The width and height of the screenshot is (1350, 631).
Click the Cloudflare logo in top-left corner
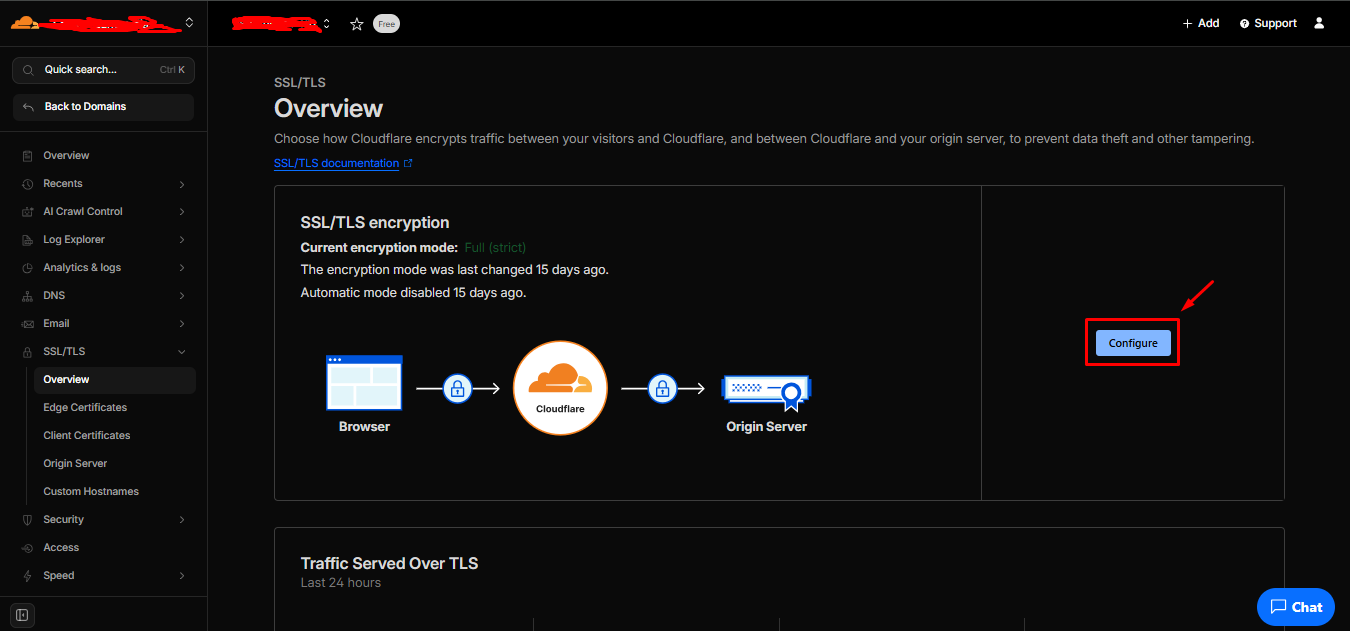point(26,22)
